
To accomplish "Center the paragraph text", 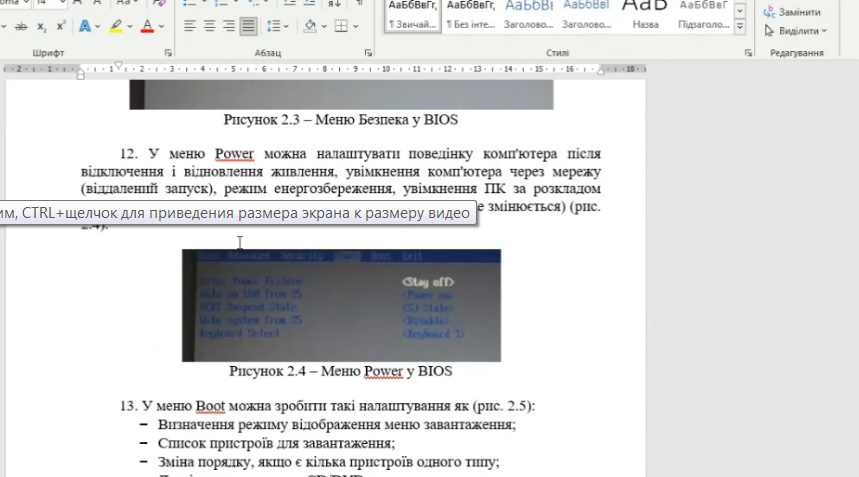I will point(209,26).
